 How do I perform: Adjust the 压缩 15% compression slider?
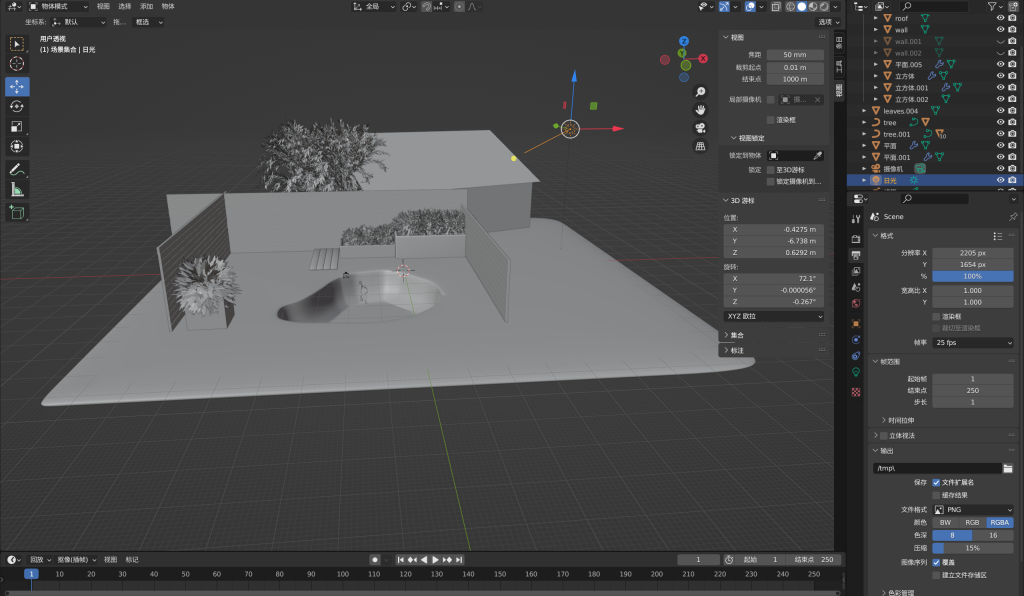[x=973, y=548]
